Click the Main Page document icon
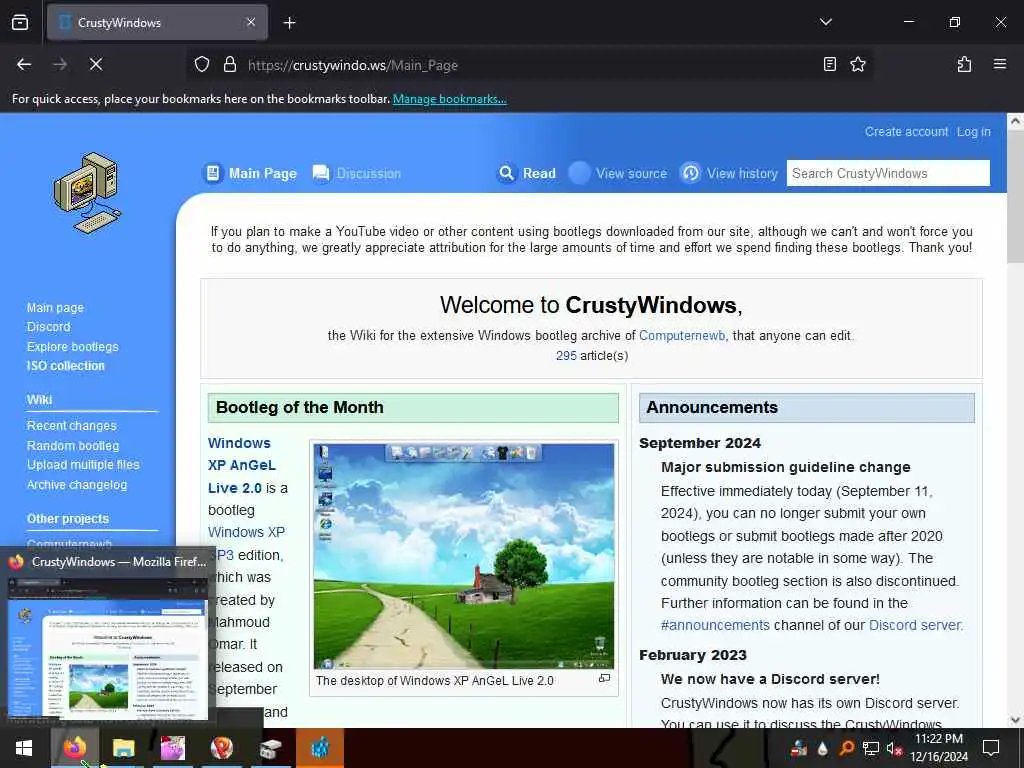 [212, 173]
